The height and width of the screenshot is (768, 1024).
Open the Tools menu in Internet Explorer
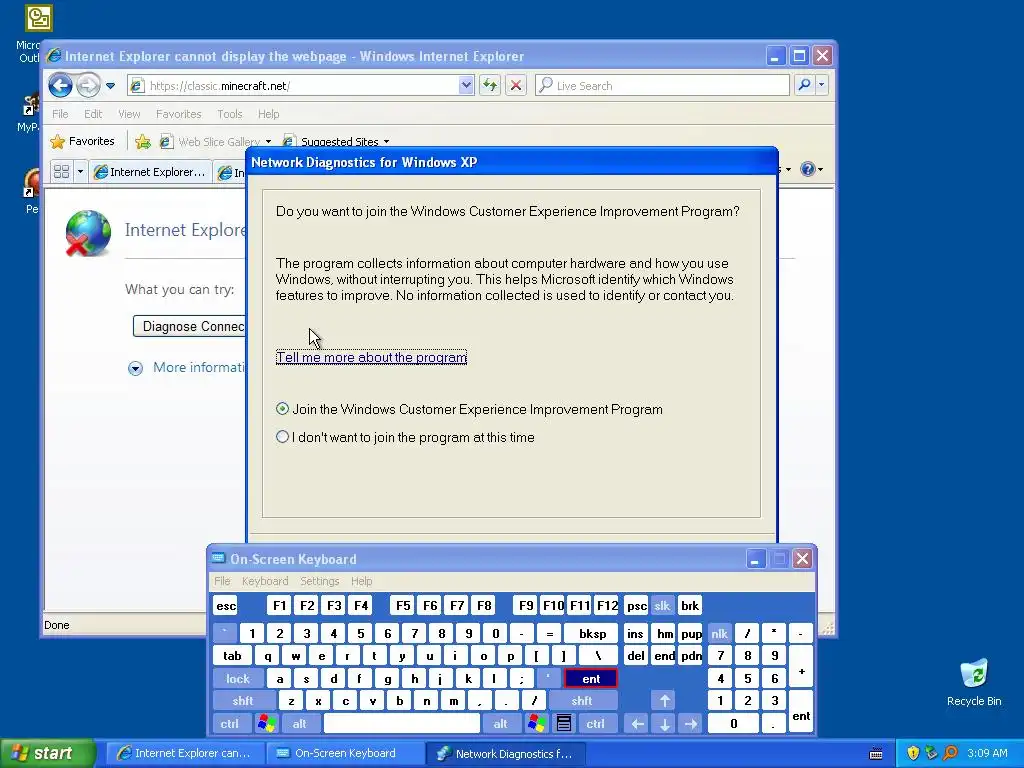[x=230, y=114]
